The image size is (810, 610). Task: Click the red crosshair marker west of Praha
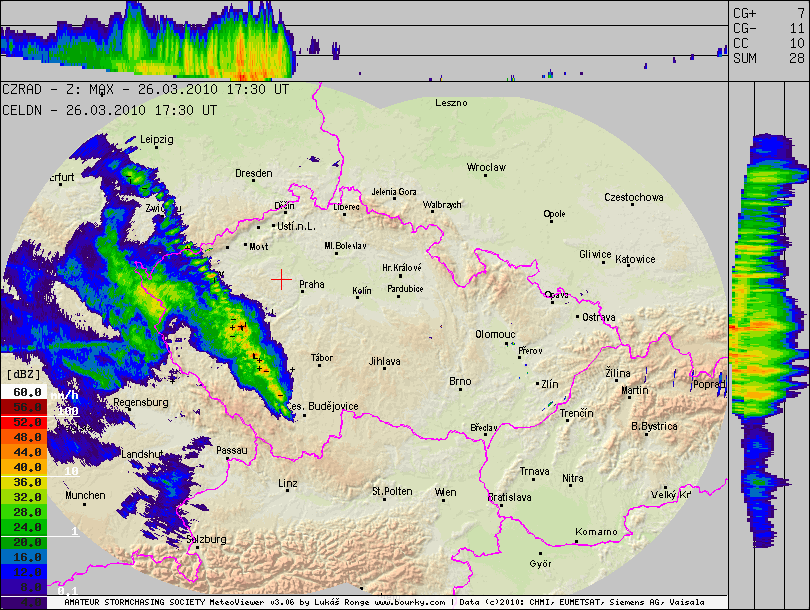click(x=282, y=279)
